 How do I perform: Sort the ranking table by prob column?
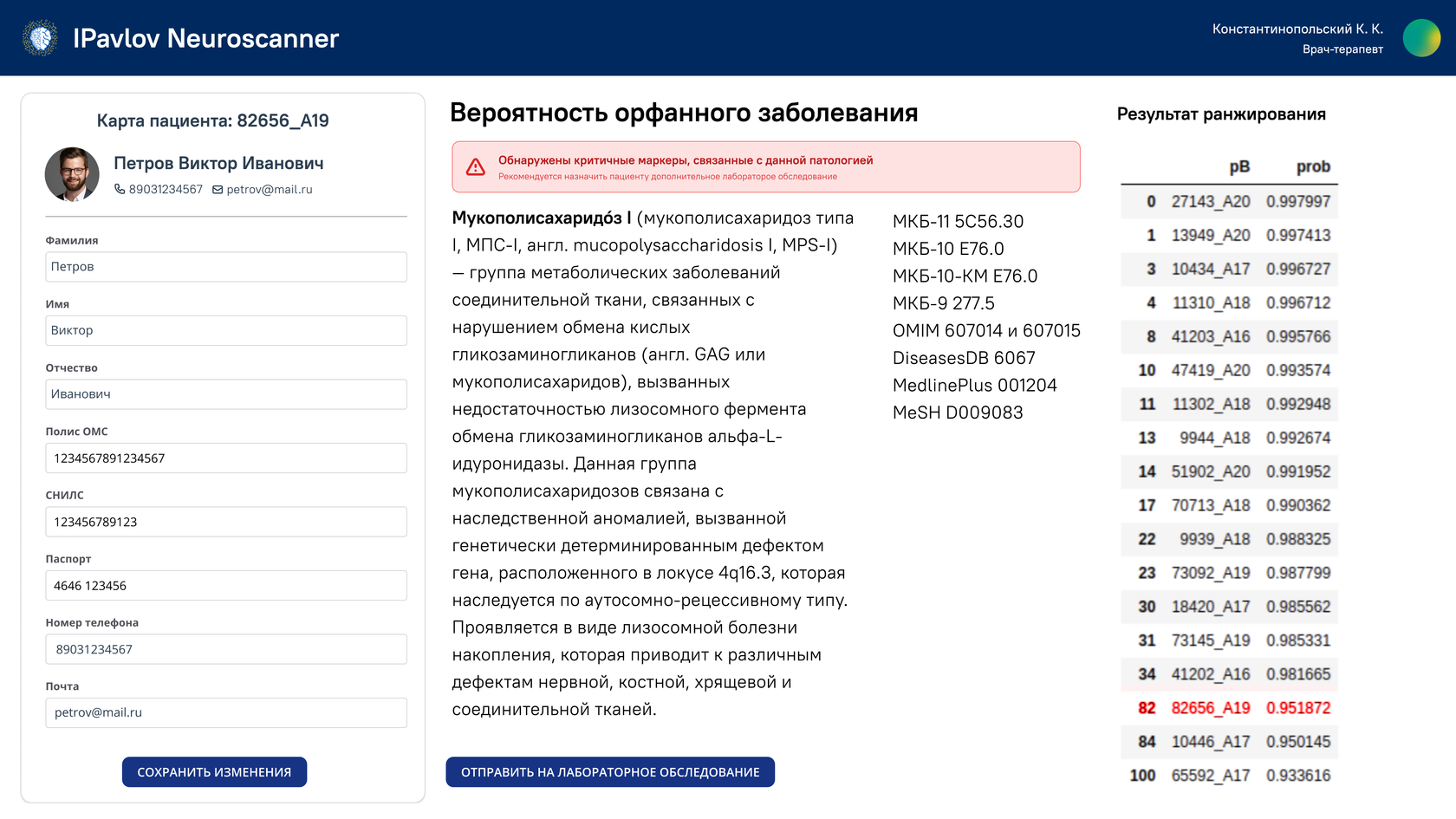coord(1312,166)
